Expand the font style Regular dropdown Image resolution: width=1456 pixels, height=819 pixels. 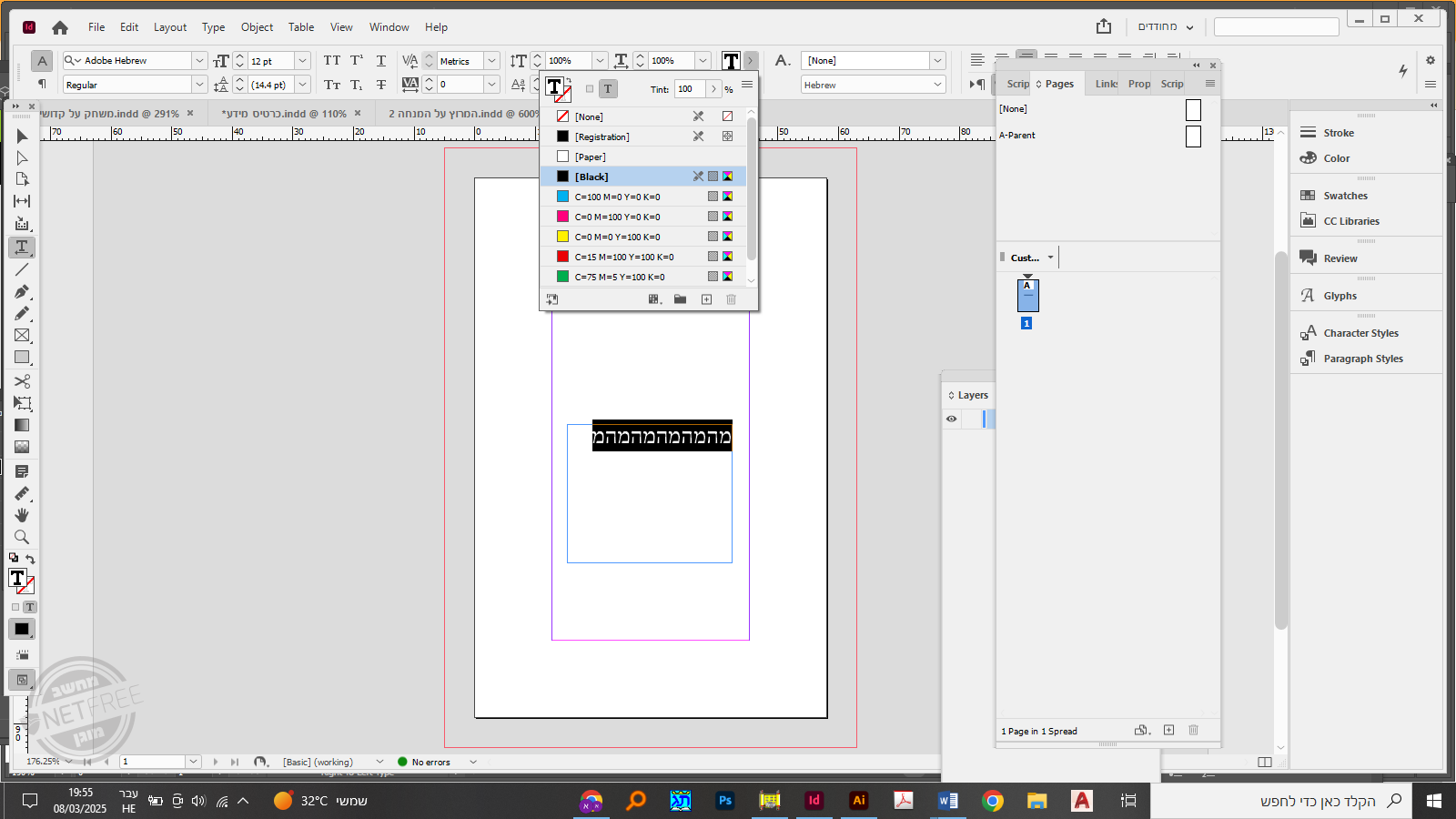coord(199,85)
